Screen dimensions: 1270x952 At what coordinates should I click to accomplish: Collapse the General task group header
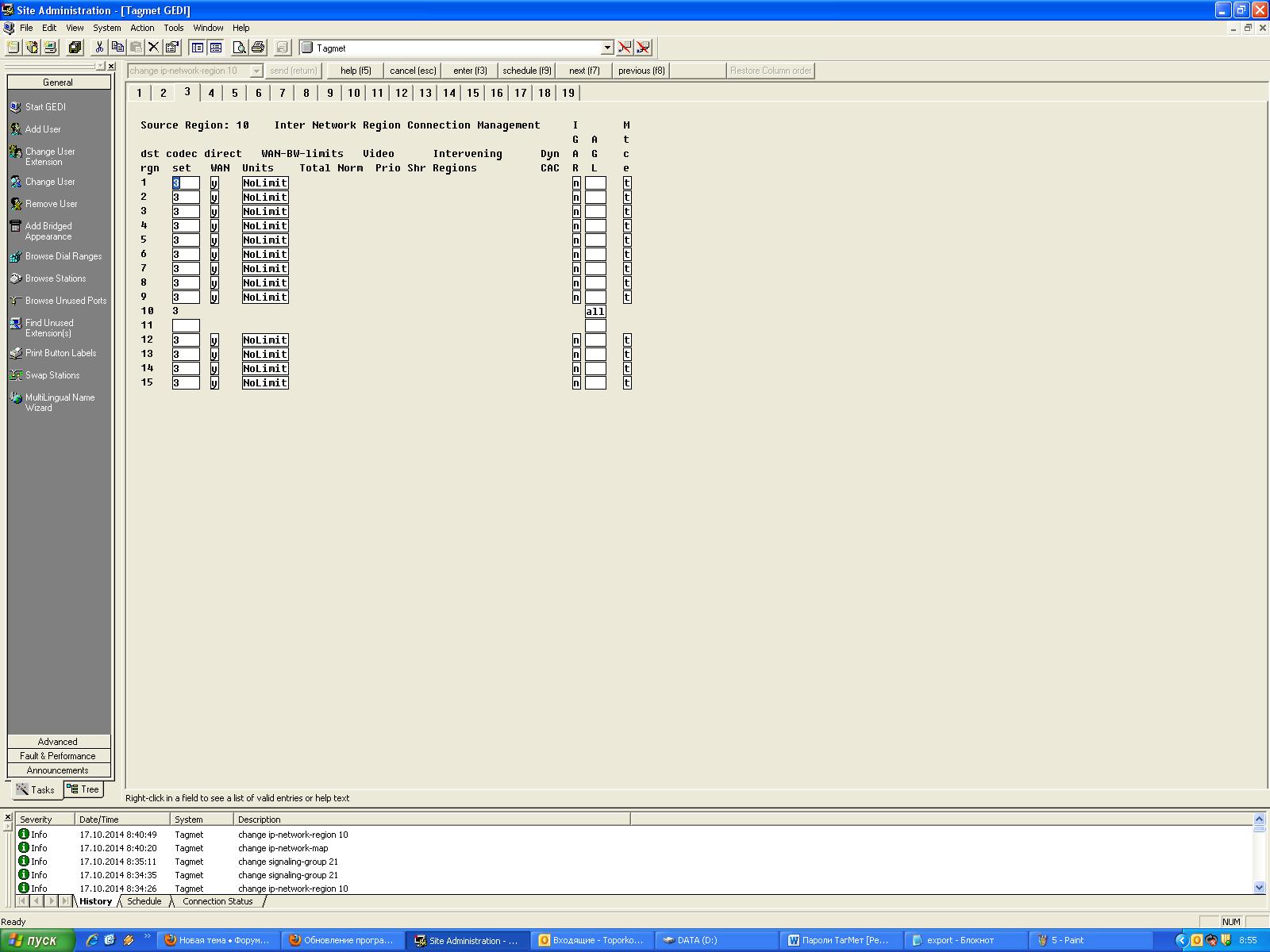coord(59,83)
